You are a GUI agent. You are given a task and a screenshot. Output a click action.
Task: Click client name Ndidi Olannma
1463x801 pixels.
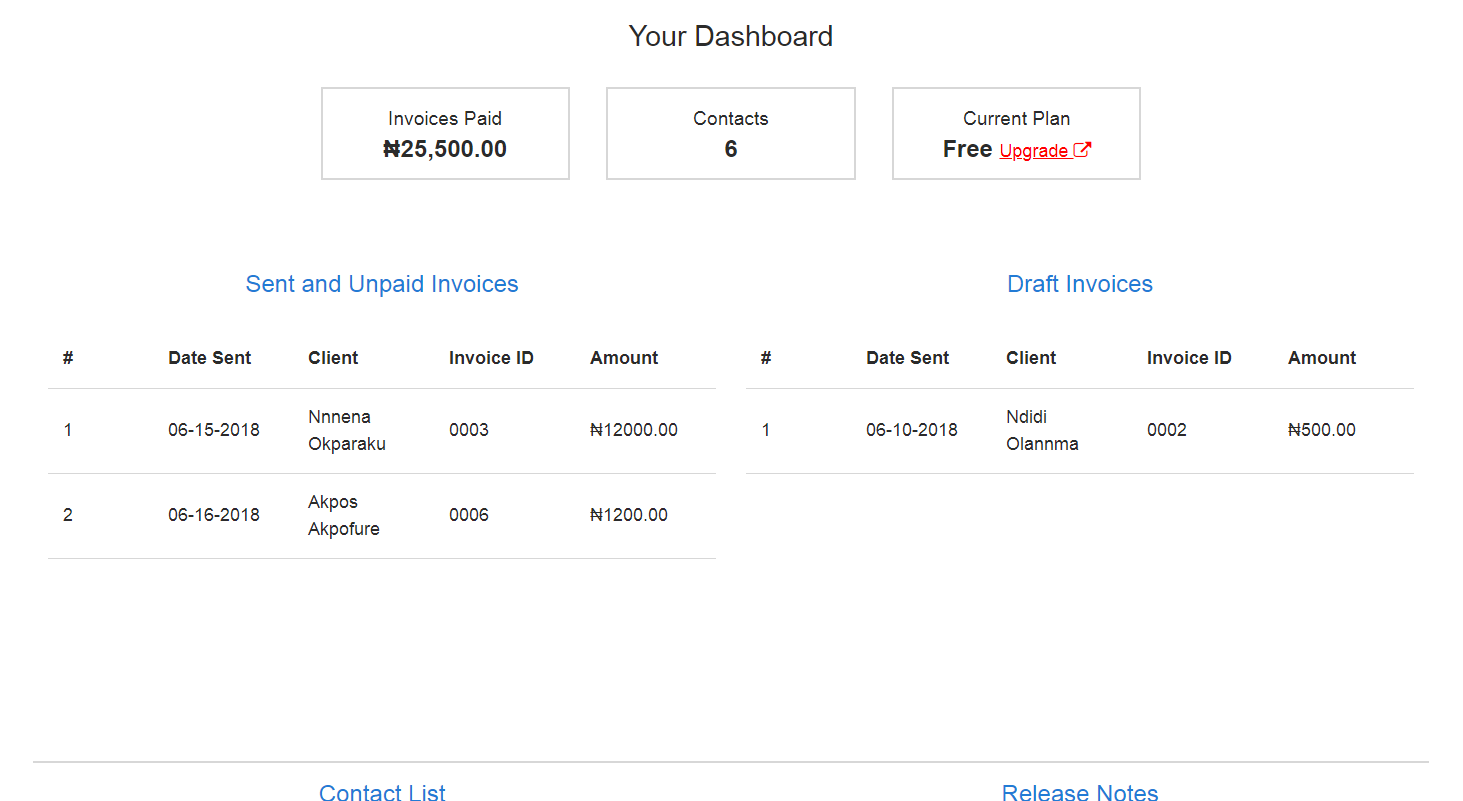pyautogui.click(x=1042, y=431)
